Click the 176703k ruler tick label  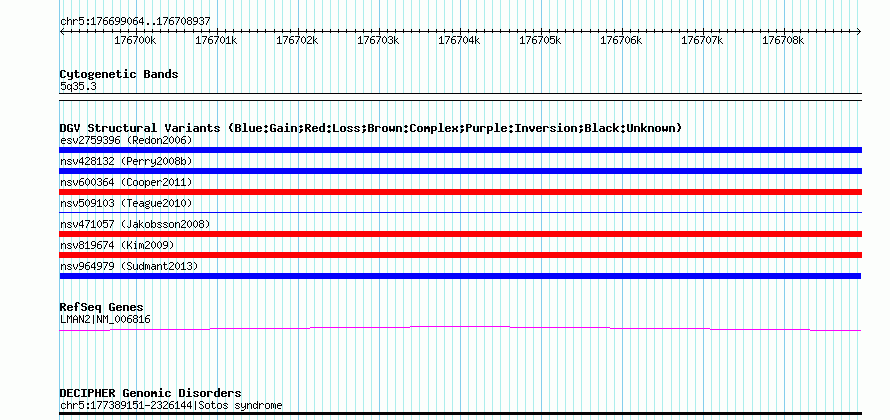point(377,40)
